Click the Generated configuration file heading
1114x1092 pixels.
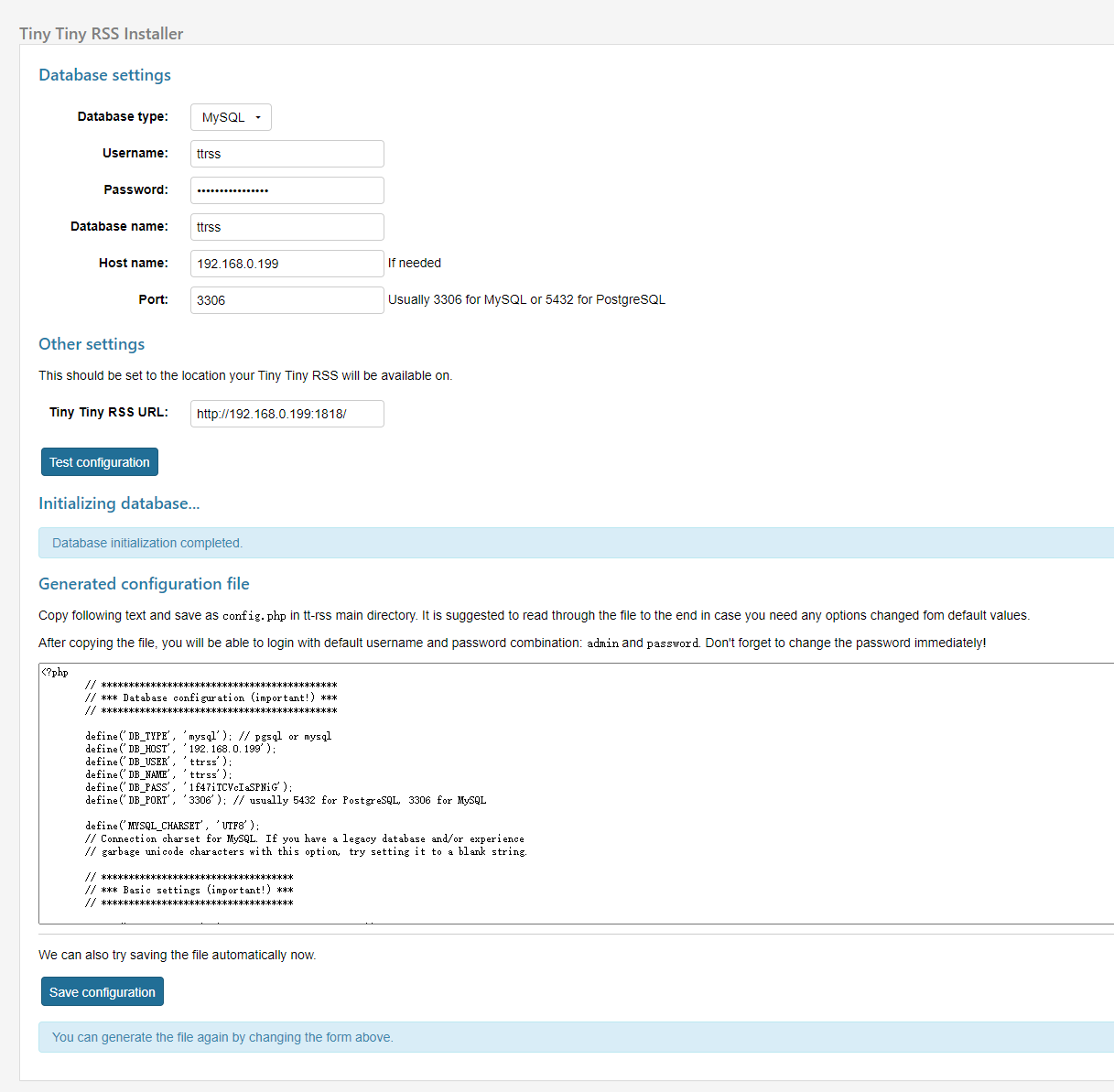click(144, 584)
